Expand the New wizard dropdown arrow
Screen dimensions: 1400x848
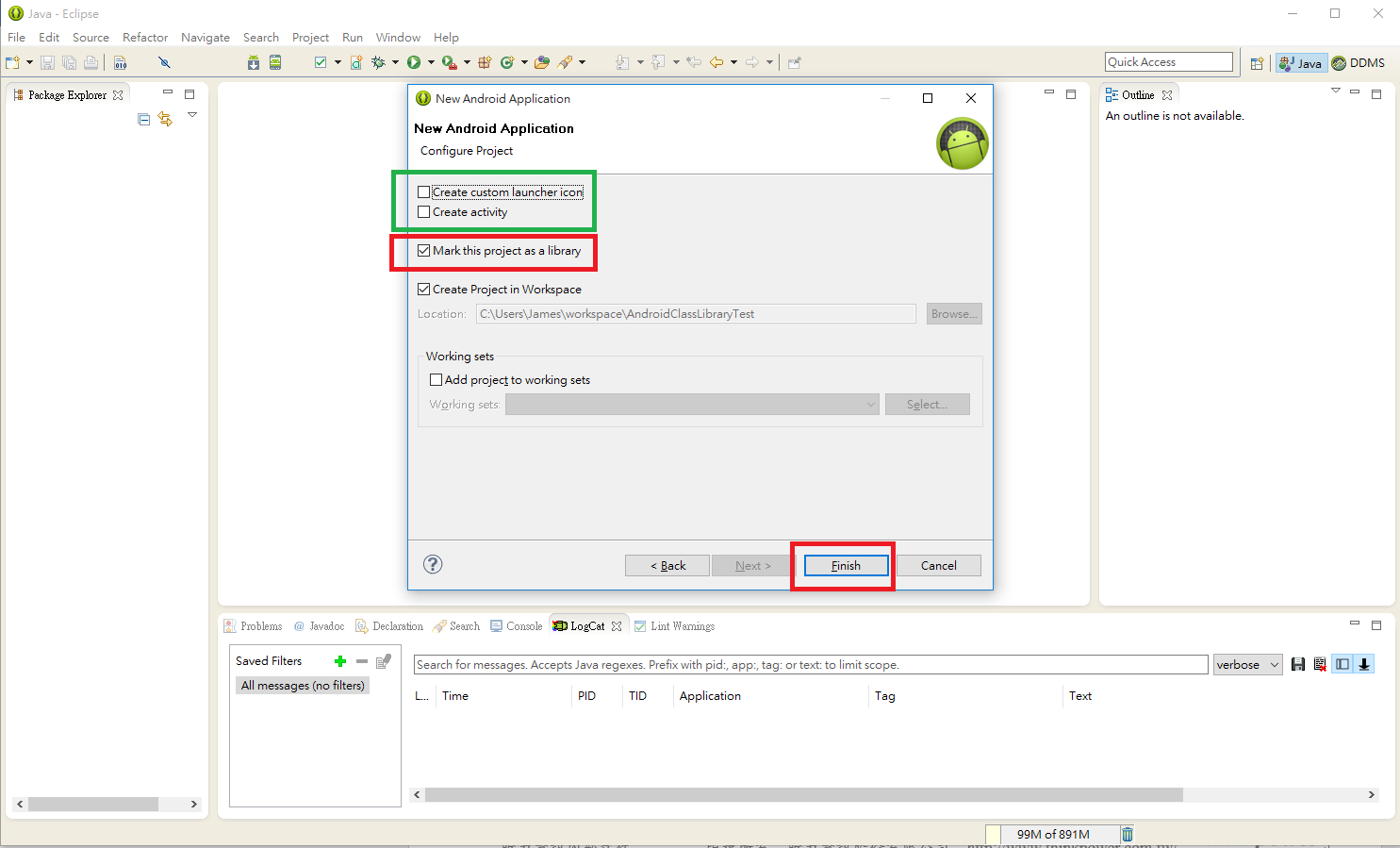29,63
